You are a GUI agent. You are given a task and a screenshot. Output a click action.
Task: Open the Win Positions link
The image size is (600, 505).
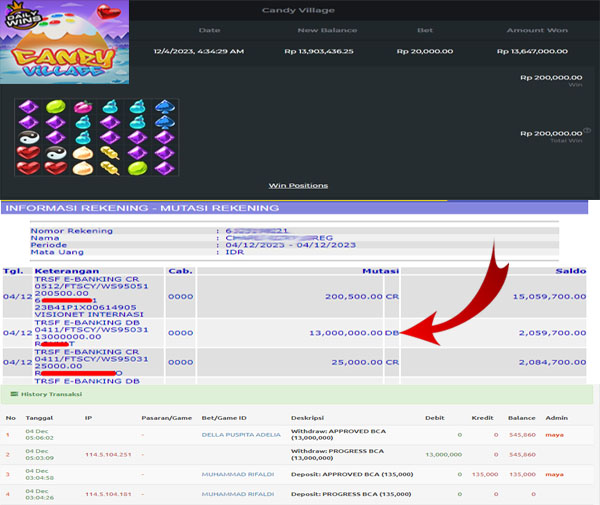click(298, 186)
